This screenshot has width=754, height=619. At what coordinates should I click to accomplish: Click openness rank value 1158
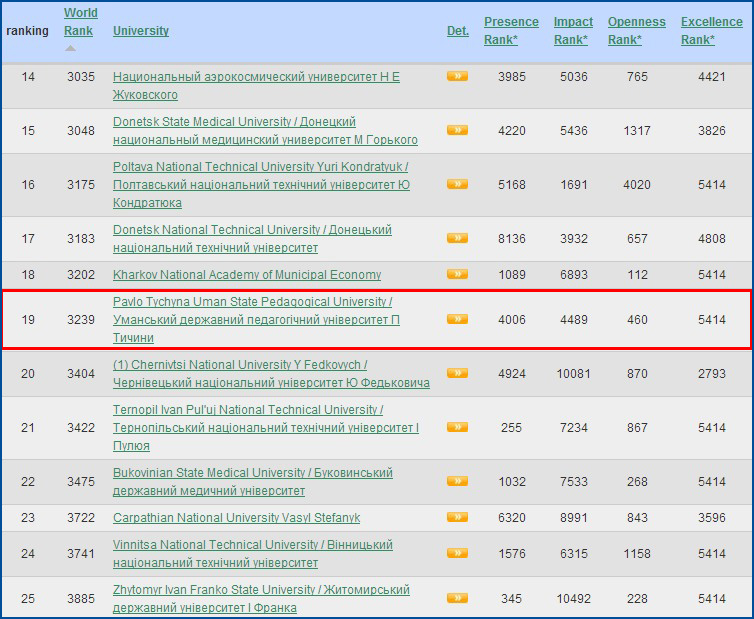point(637,553)
